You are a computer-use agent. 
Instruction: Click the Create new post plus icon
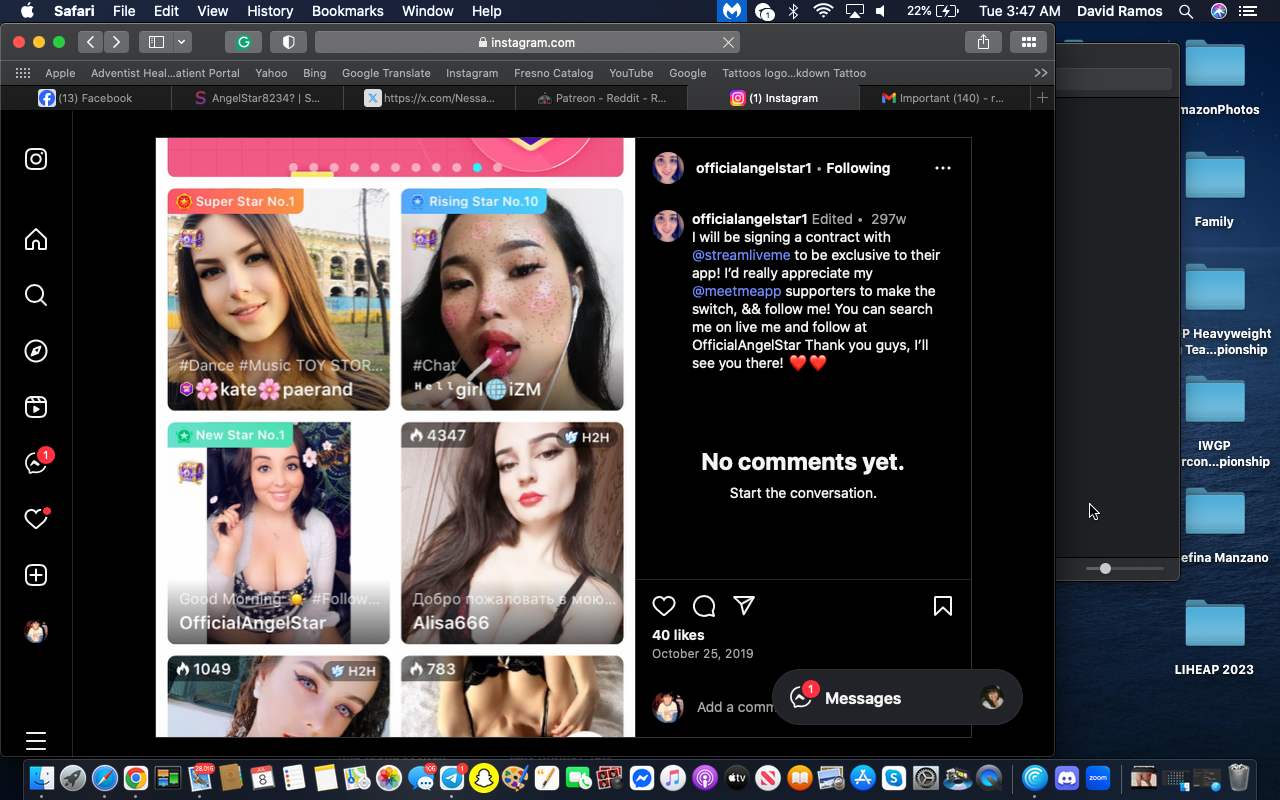(x=36, y=575)
